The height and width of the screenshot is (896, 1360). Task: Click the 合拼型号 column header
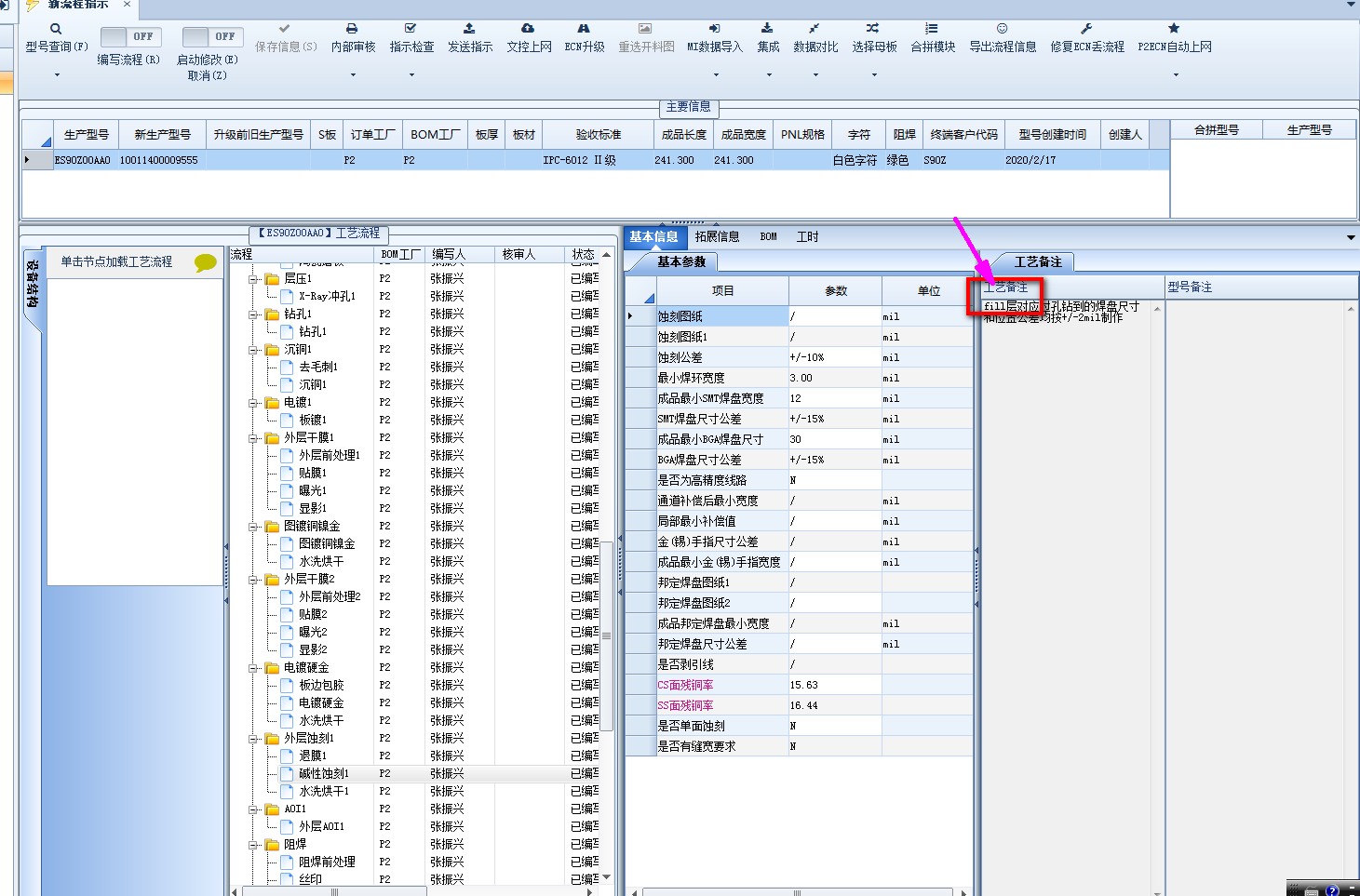point(1217,129)
